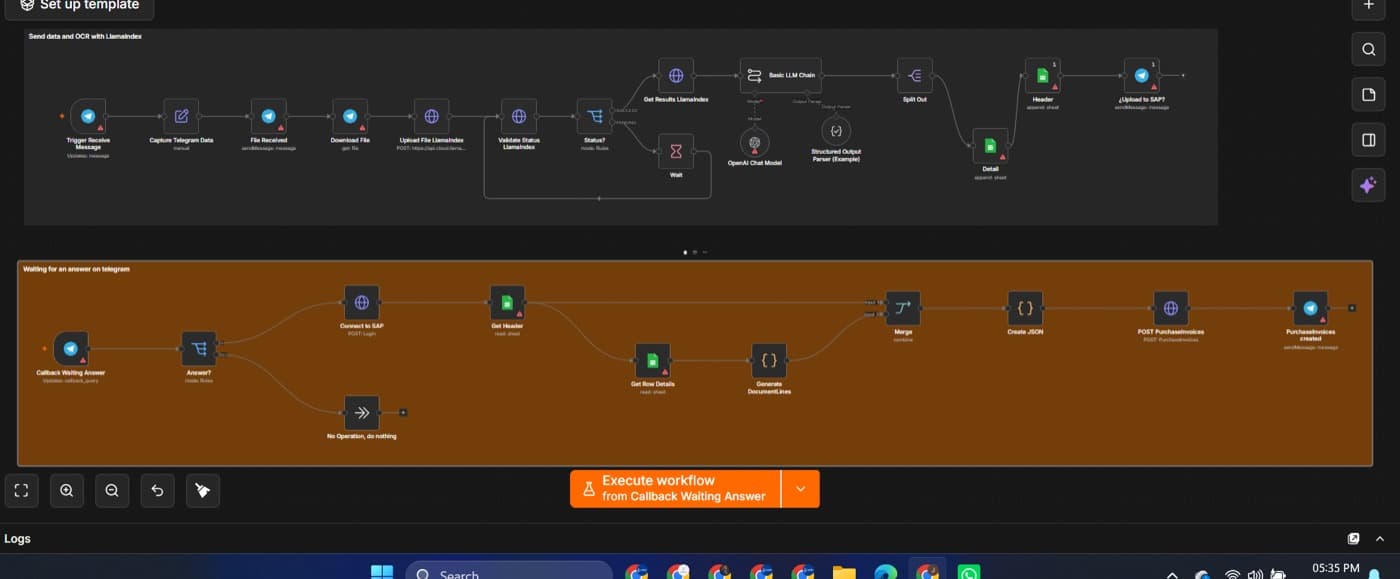Select the Upload File LlamaIndex HTTP node
Image resolution: width=1400 pixels, height=579 pixels.
tap(432, 116)
